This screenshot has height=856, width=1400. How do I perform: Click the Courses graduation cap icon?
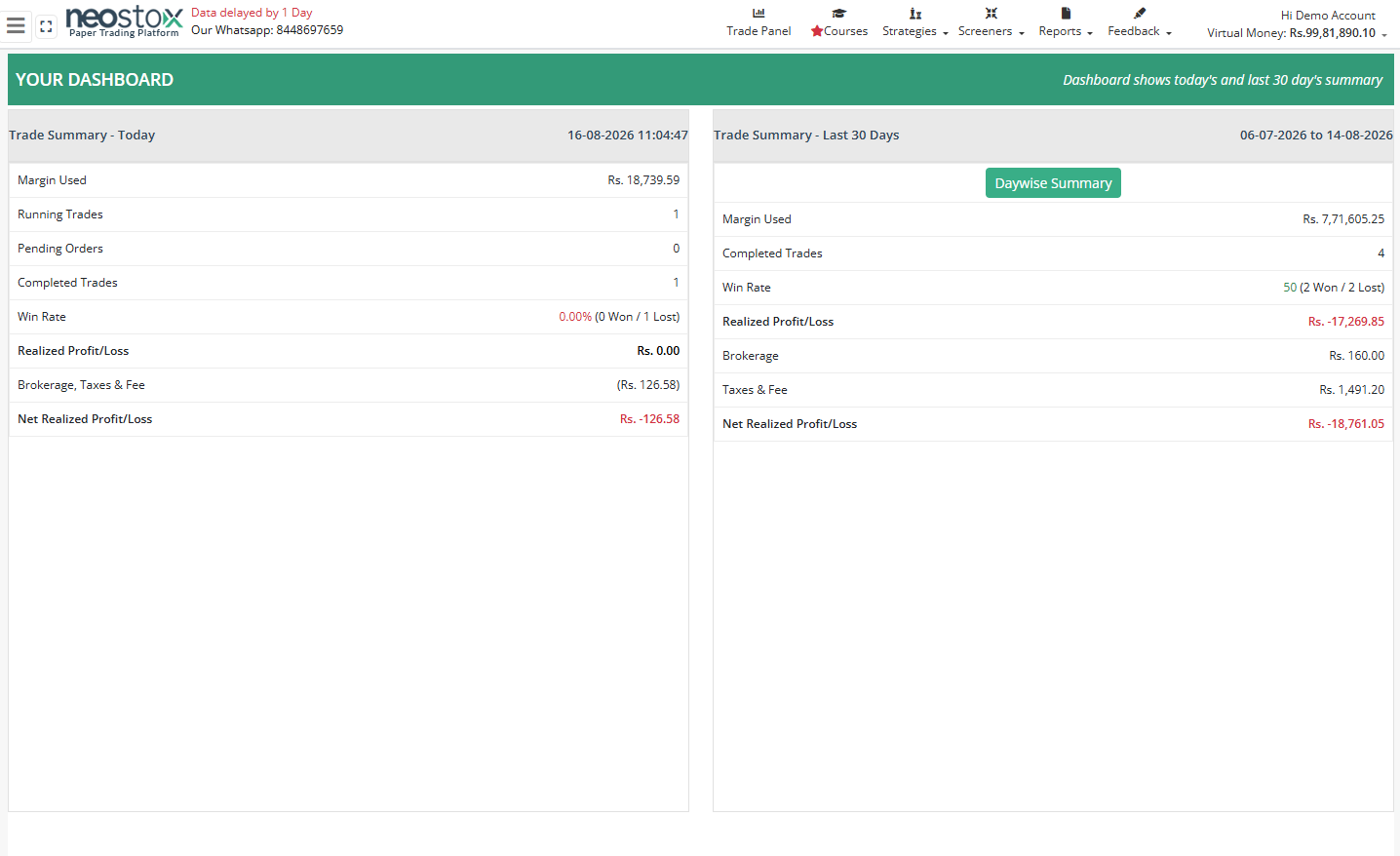[x=838, y=14]
